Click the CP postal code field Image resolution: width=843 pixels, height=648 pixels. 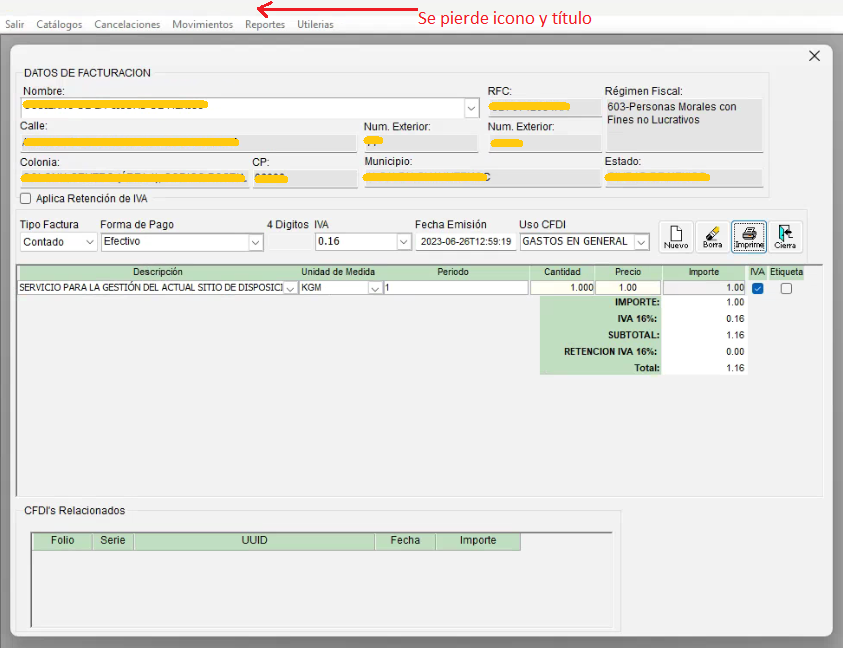coord(305,179)
